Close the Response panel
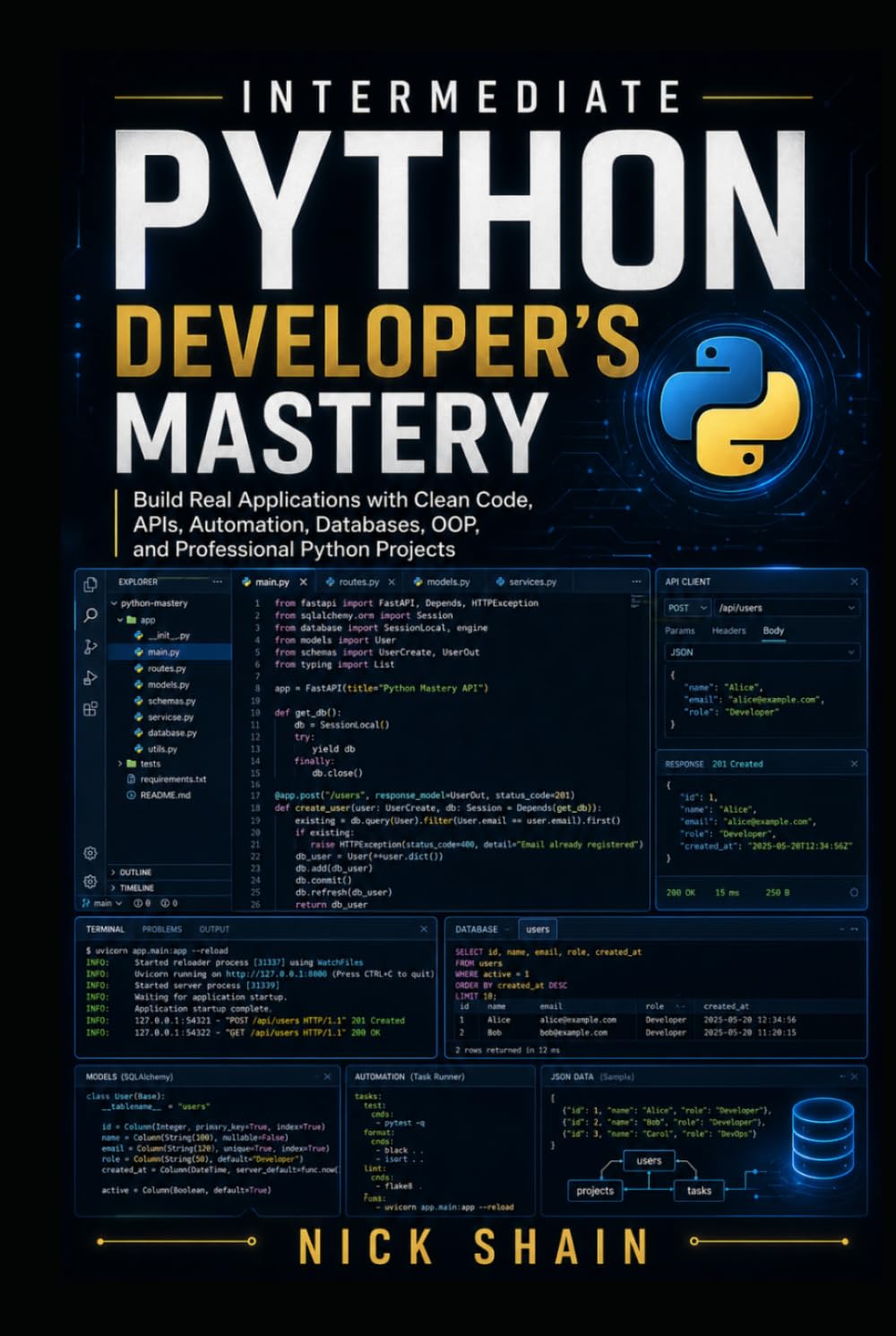This screenshot has height=1336, width=896. click(x=854, y=763)
